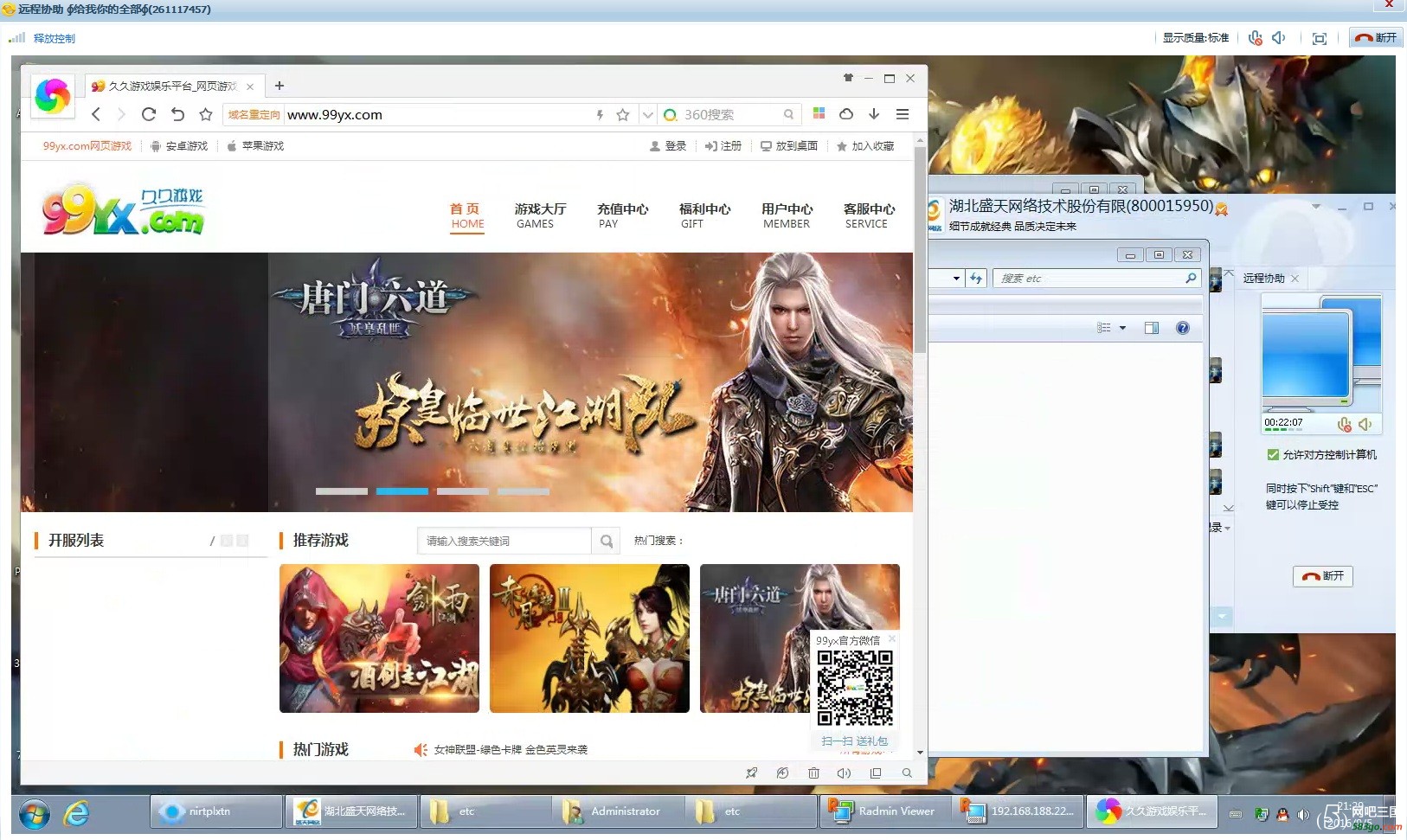The image size is (1407, 840).
Task: Select 福利中心 GIFT menu item
Action: point(704,215)
